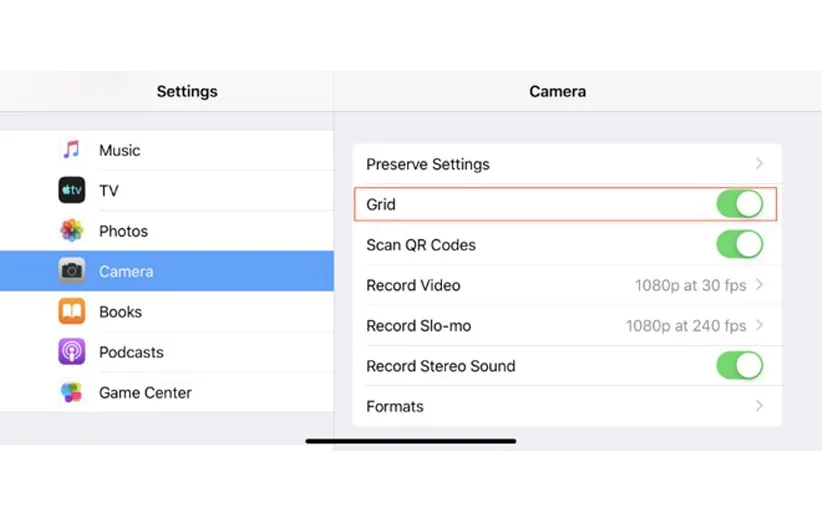The image size is (822, 522).
Task: Disable the Grid toggle
Action: (x=739, y=204)
